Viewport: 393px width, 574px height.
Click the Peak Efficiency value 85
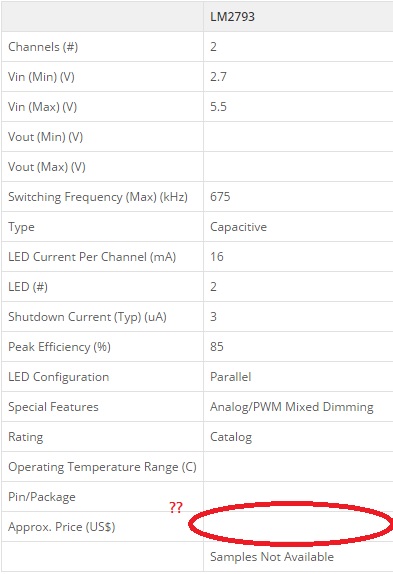[217, 347]
